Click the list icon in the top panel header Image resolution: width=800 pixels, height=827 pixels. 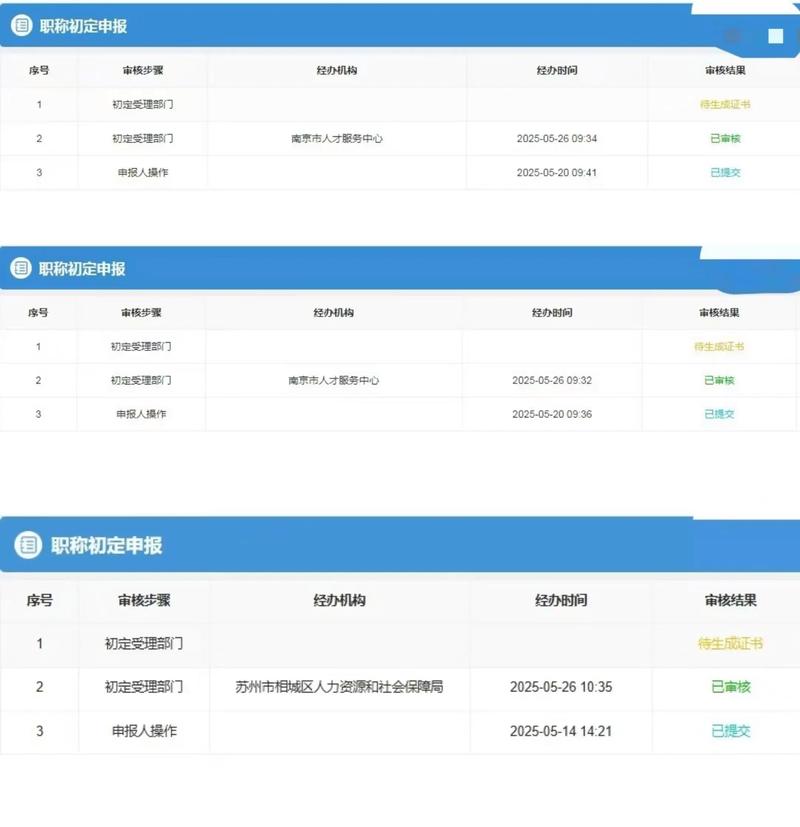click(x=22, y=26)
